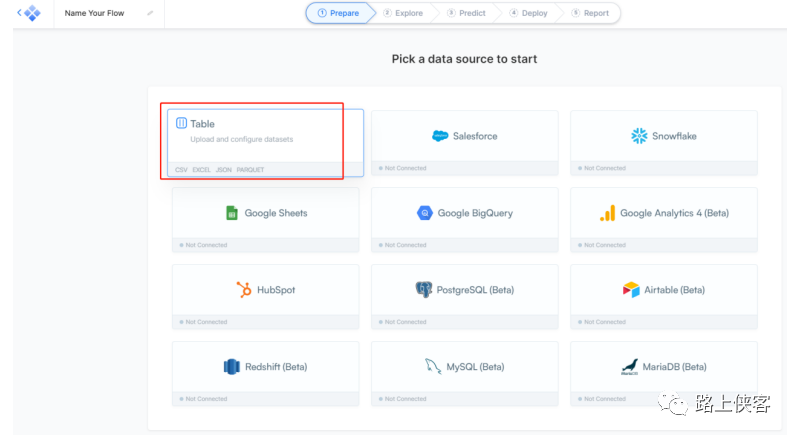796x438 pixels.
Task: Select the Prepare step tab
Action: pos(339,13)
